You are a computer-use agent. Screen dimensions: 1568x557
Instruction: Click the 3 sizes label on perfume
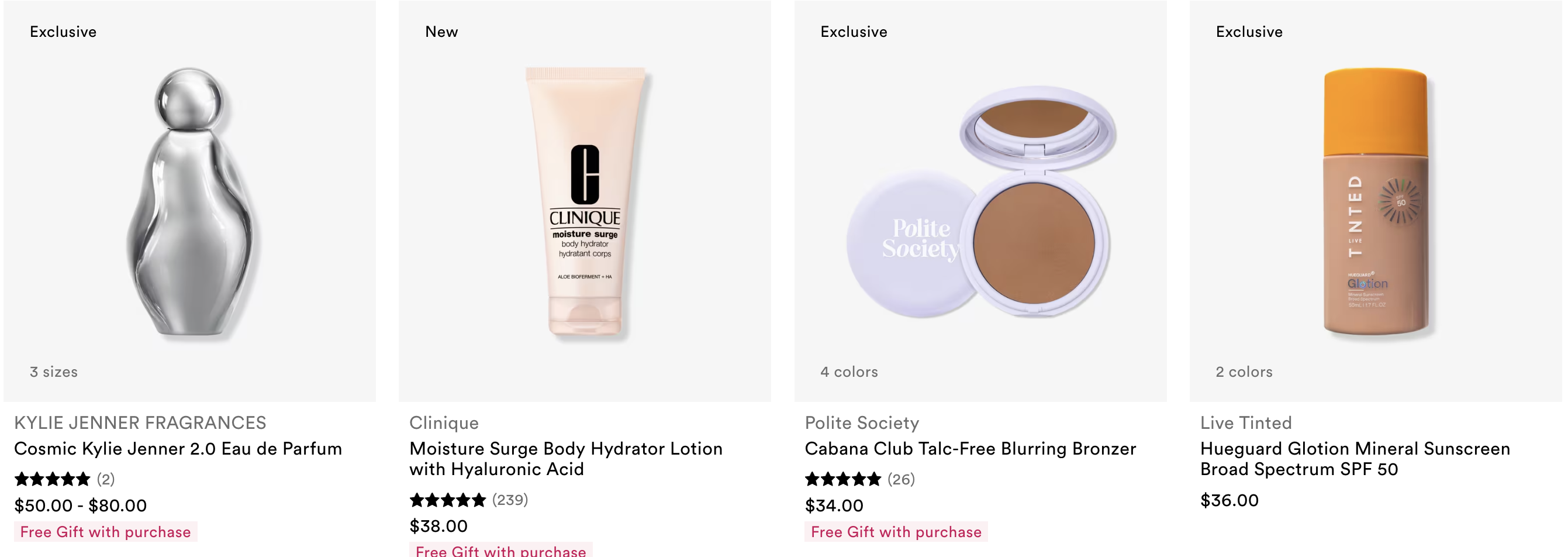[54, 372]
